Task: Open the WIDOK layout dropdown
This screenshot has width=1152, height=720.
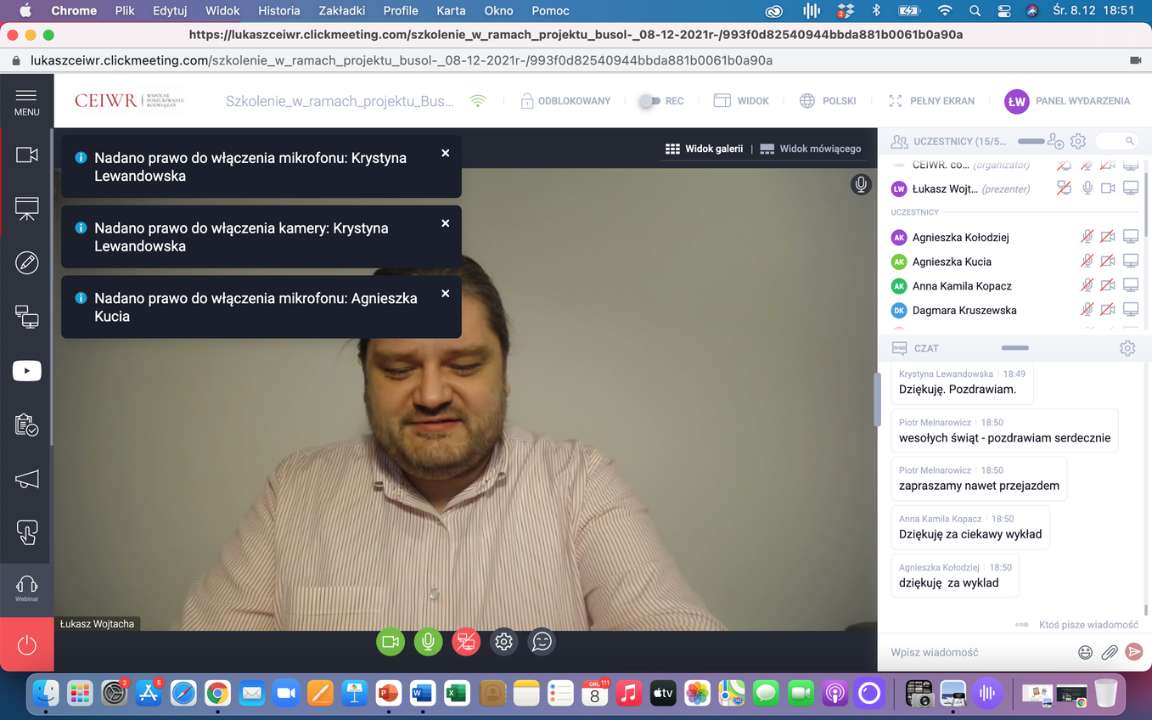Action: click(x=741, y=101)
